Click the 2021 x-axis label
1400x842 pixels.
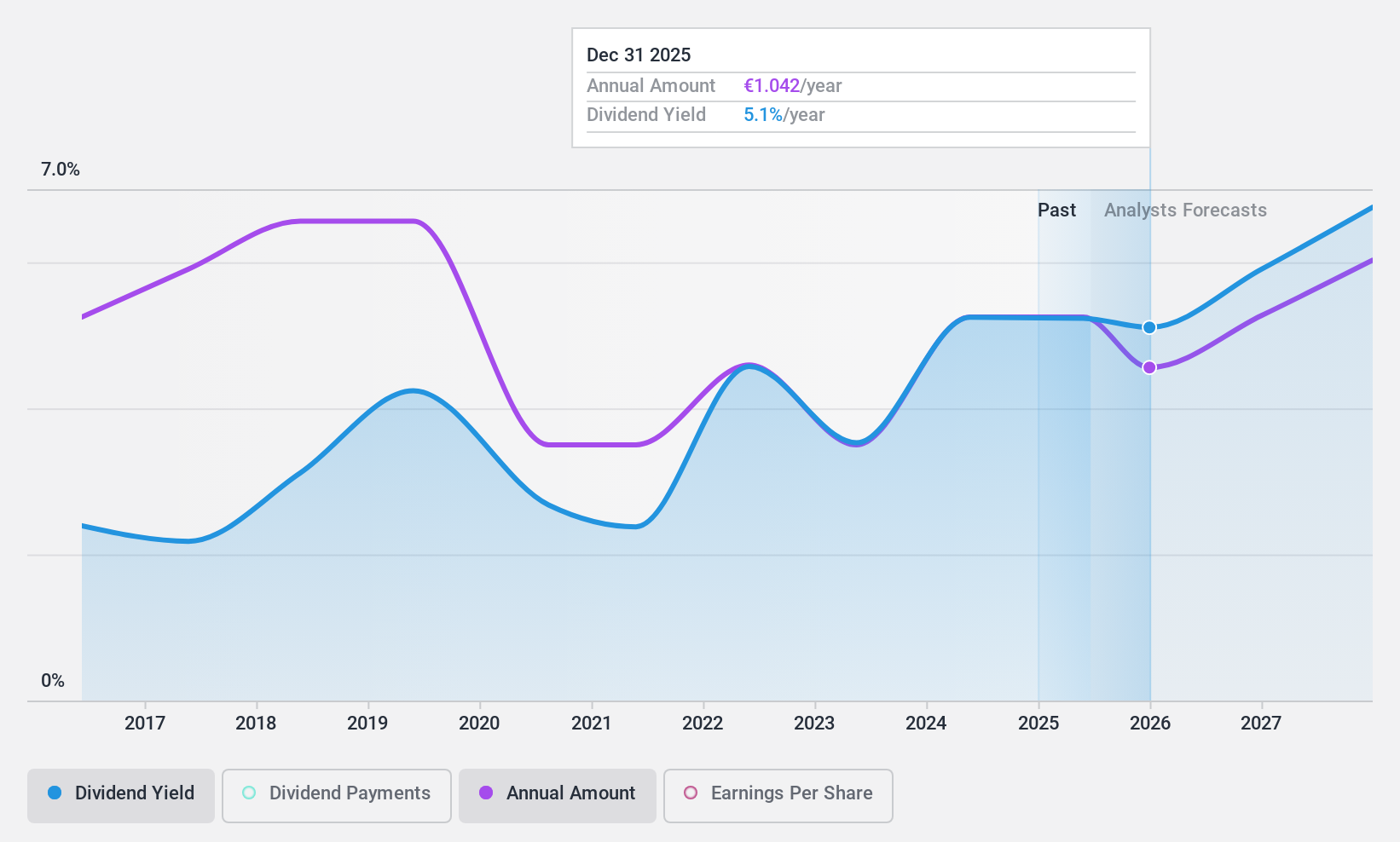pos(591,724)
